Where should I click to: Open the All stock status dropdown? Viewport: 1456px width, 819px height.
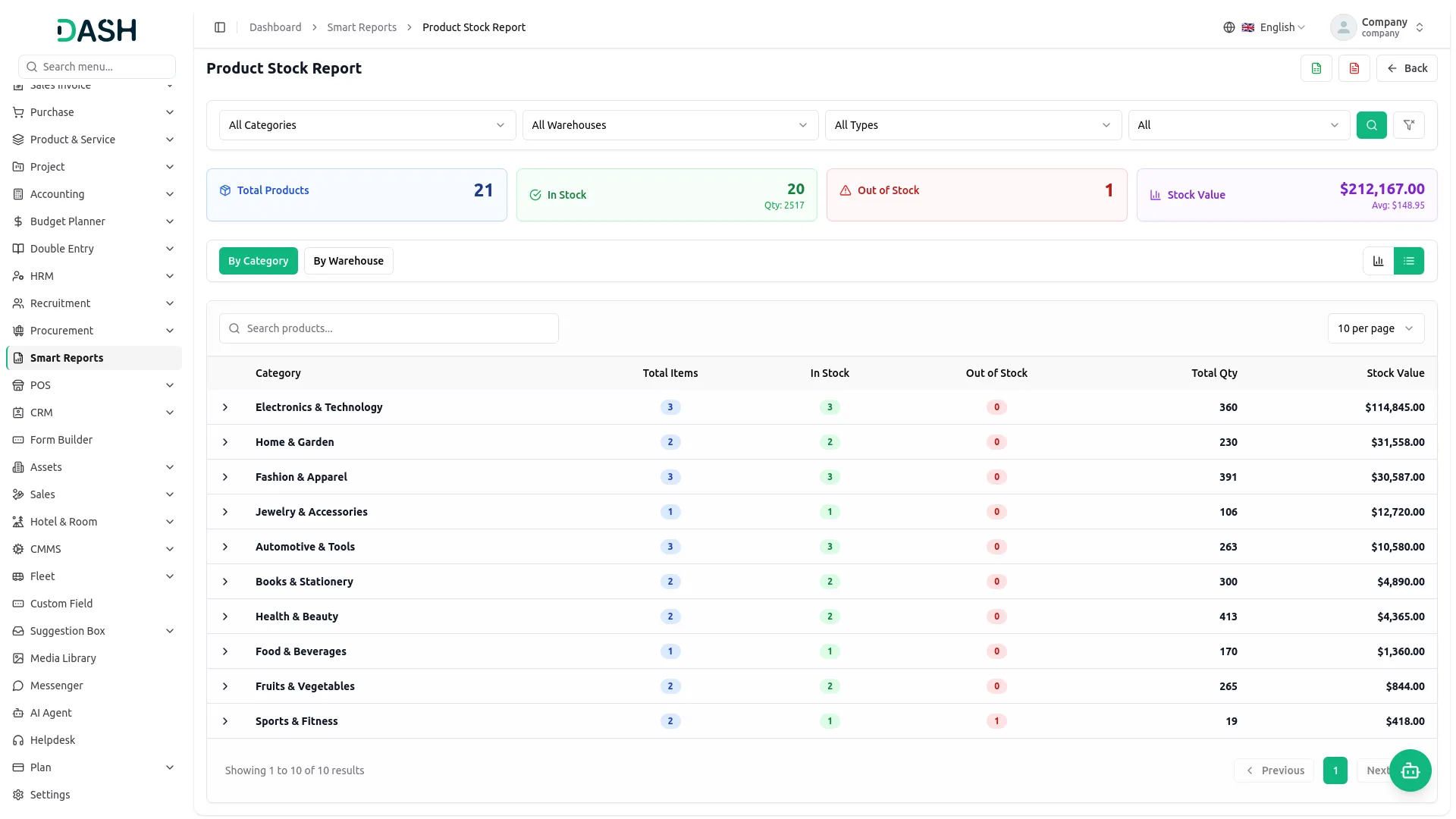tap(1239, 125)
